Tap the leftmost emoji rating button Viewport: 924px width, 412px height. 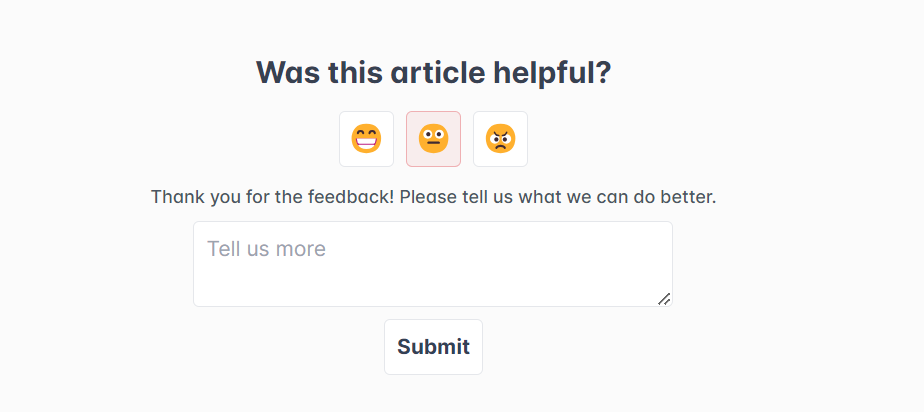(366, 139)
